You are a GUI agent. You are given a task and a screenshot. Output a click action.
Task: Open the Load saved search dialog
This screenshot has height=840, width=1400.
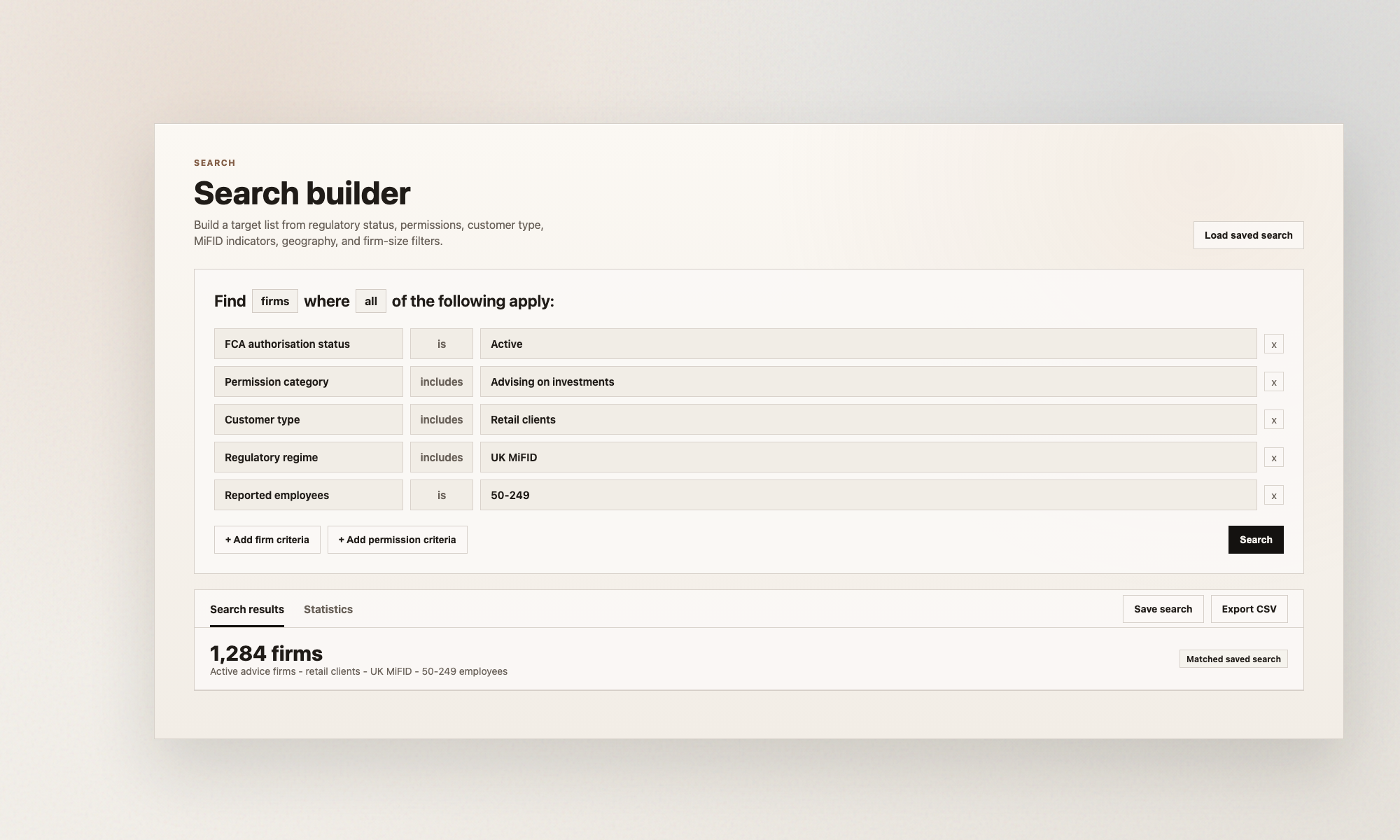tap(1248, 235)
